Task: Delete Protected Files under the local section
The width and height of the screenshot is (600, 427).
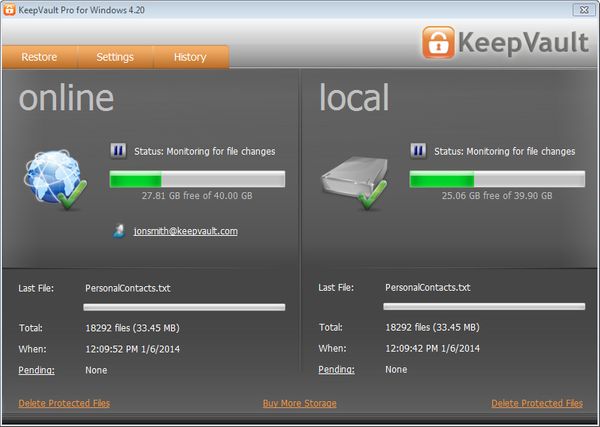Action: (536, 404)
